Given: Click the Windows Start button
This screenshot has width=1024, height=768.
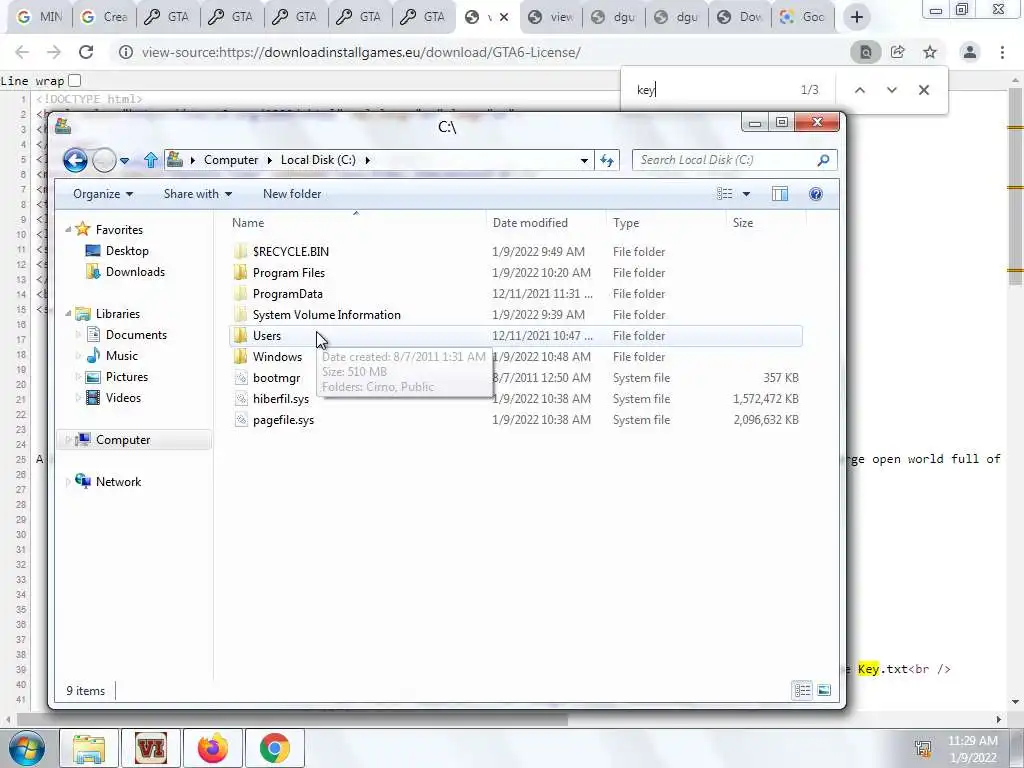Looking at the screenshot, I should (27, 749).
